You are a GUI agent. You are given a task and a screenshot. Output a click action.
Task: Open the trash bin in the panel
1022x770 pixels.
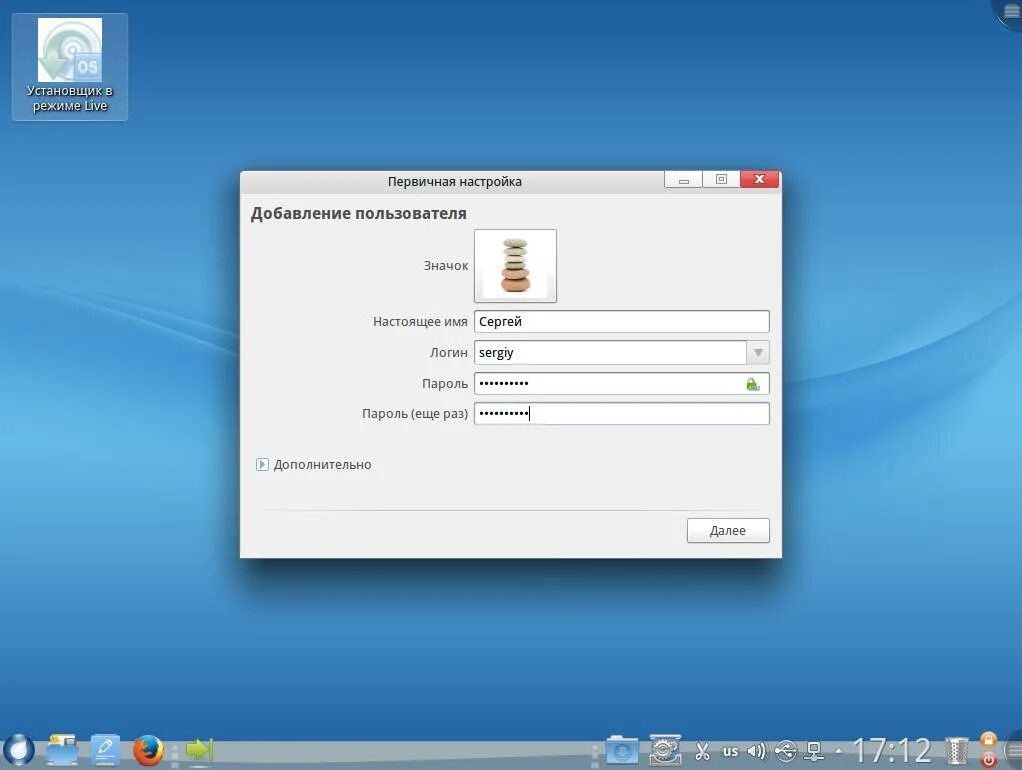tap(956, 750)
